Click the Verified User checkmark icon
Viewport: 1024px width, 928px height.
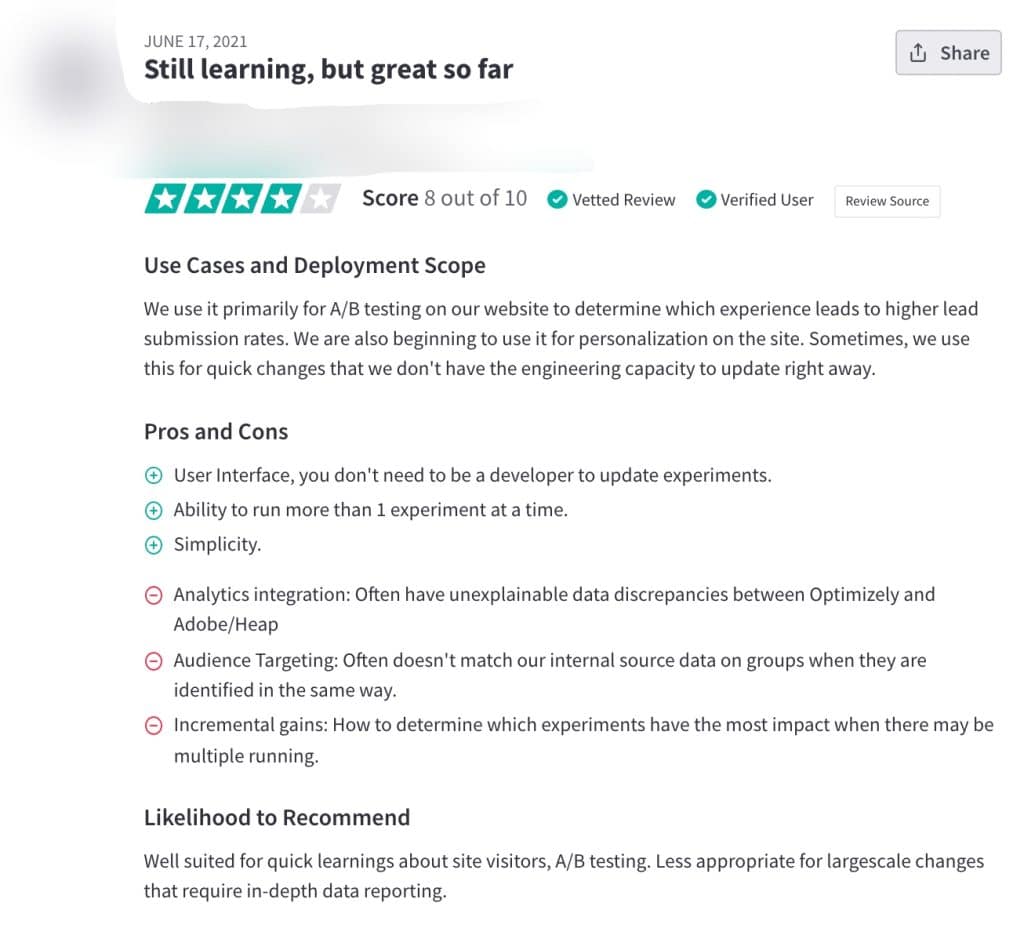pos(706,200)
